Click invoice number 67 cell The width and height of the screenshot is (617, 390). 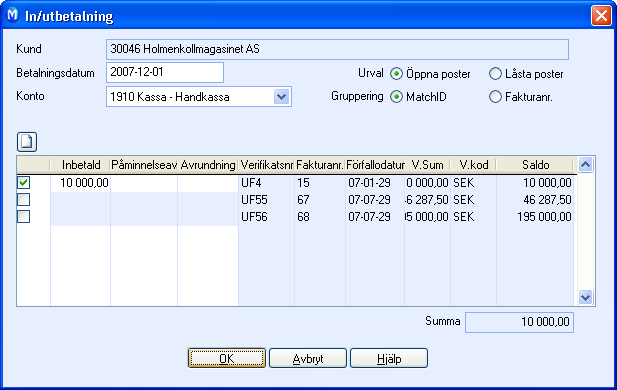click(320, 200)
